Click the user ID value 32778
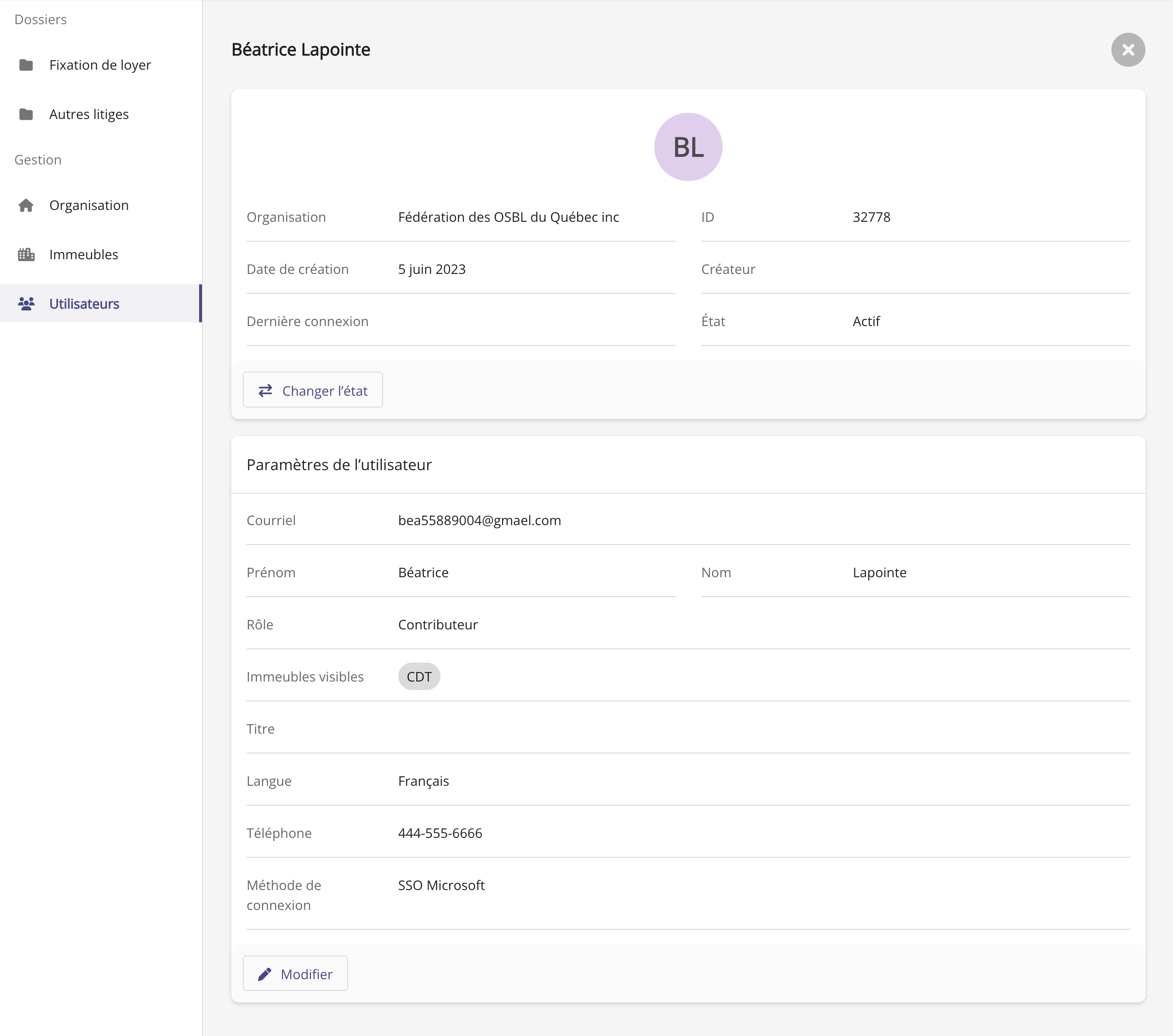 (x=871, y=217)
